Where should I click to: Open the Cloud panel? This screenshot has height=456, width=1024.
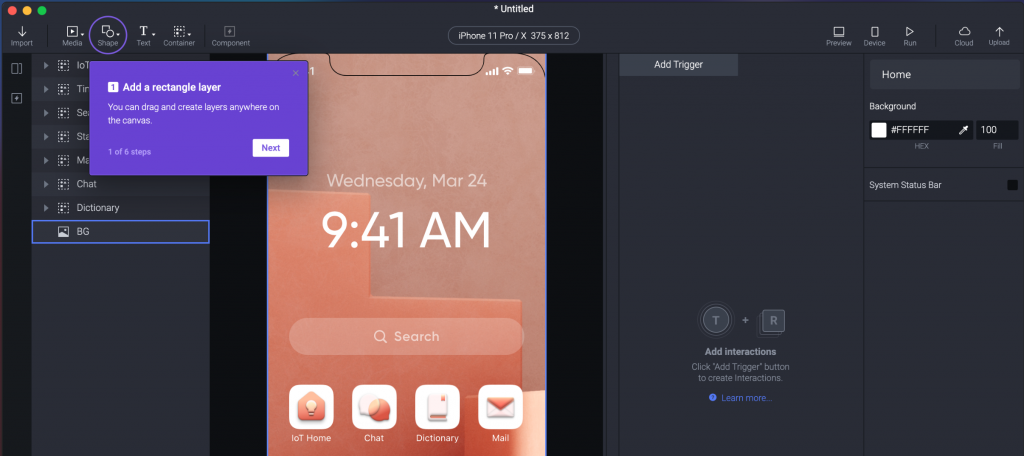[964, 36]
